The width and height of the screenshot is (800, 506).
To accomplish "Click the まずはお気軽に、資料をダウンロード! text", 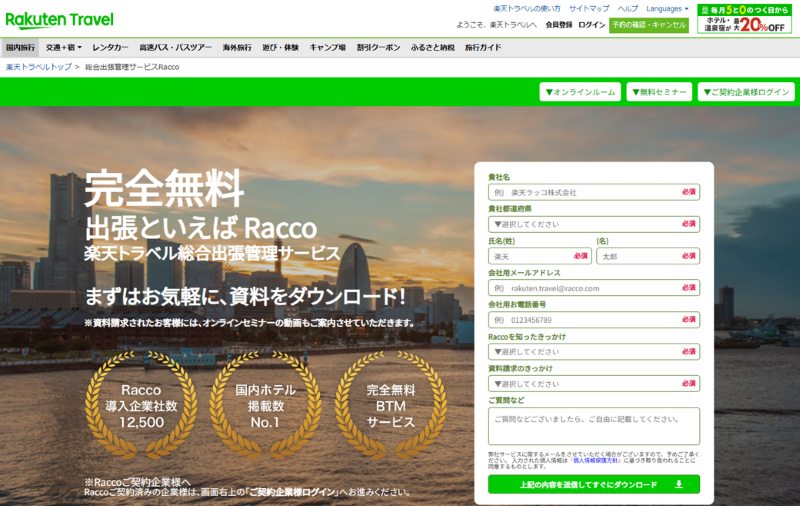I will tap(245, 296).
